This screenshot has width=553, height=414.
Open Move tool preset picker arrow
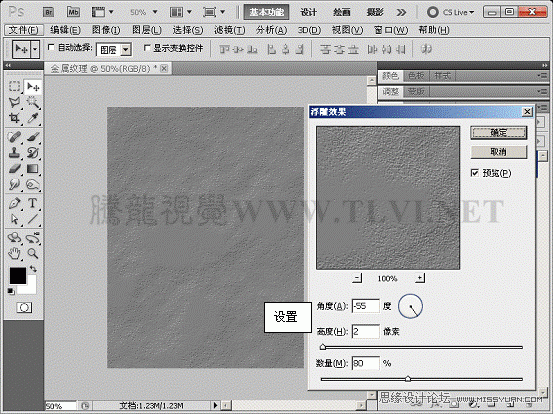(x=35, y=49)
